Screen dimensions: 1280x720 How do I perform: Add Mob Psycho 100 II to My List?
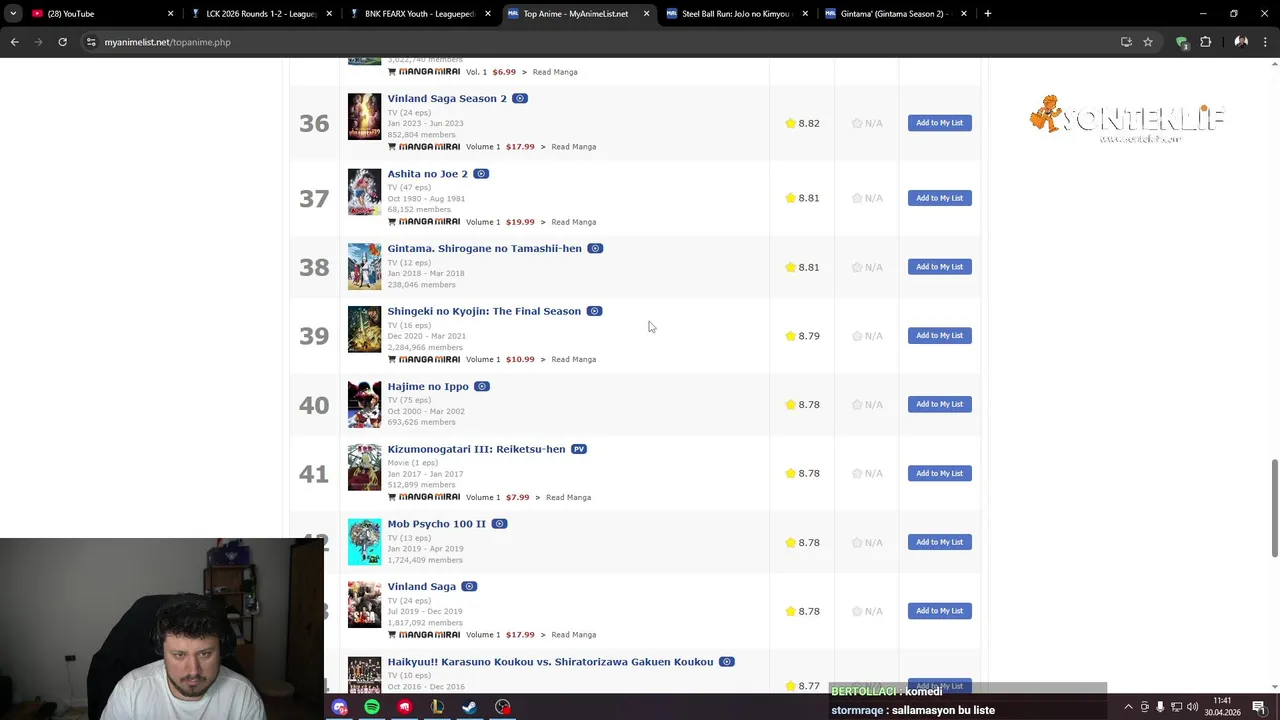pos(939,542)
